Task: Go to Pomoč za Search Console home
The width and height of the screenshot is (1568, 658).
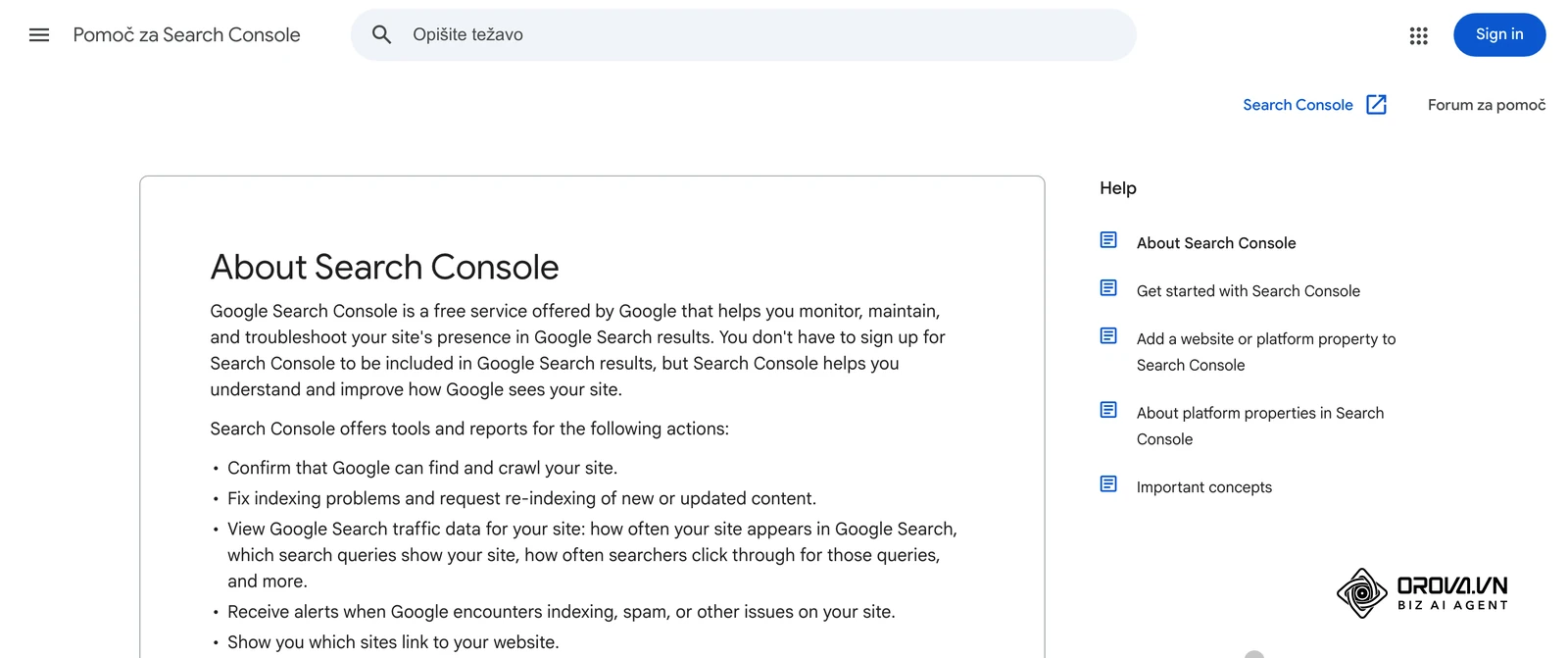Action: click(186, 35)
